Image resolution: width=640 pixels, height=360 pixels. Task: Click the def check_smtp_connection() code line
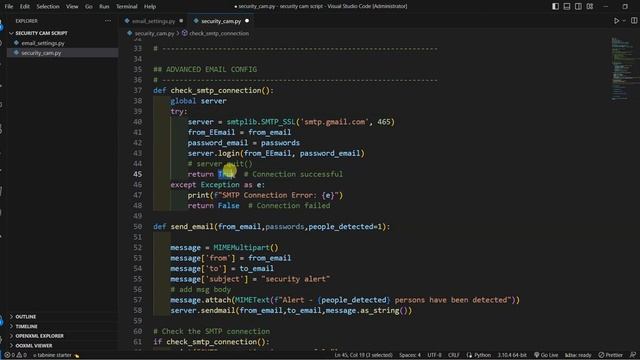(x=213, y=90)
